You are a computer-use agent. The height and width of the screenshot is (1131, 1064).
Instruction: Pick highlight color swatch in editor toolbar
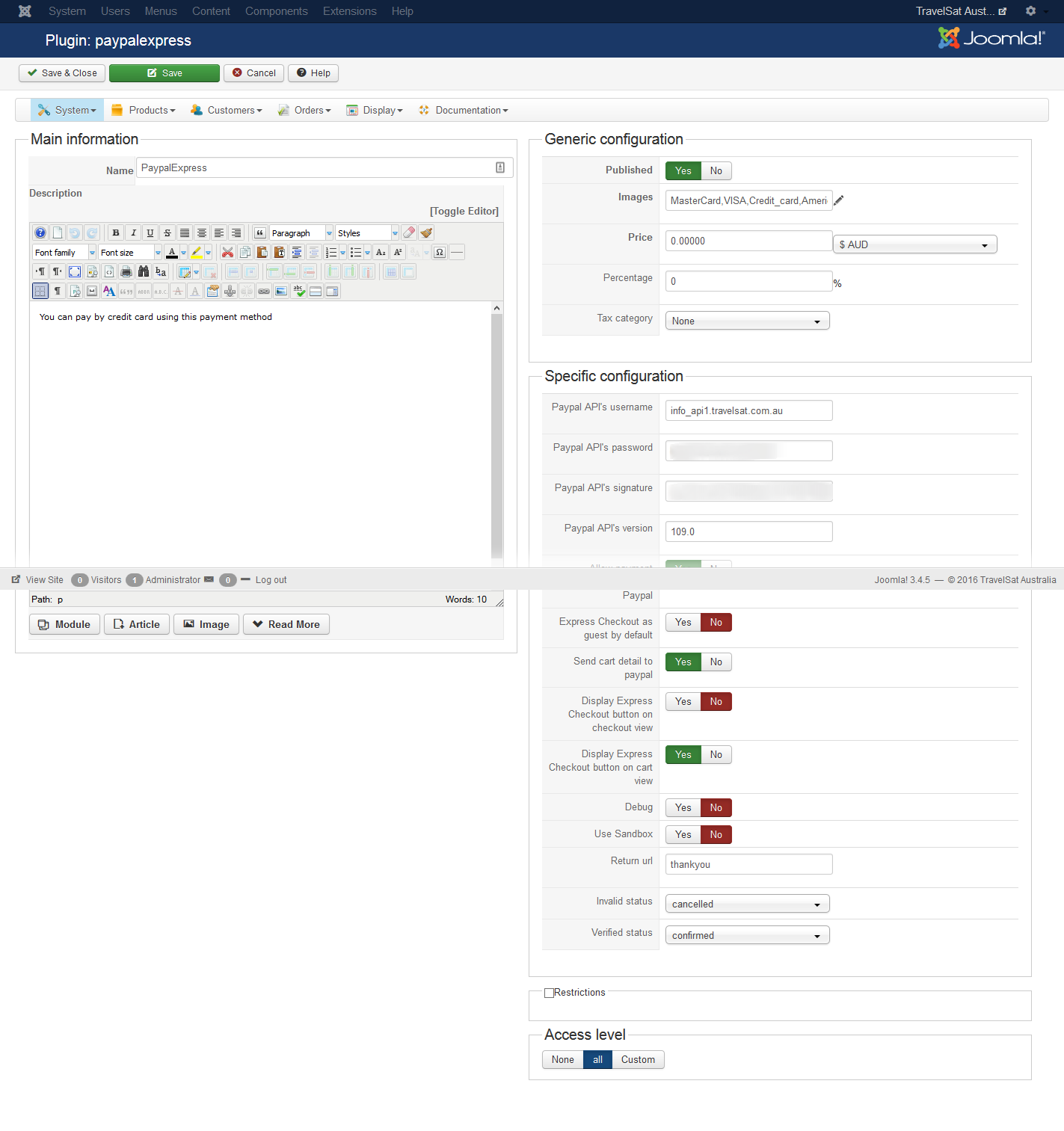point(197,253)
